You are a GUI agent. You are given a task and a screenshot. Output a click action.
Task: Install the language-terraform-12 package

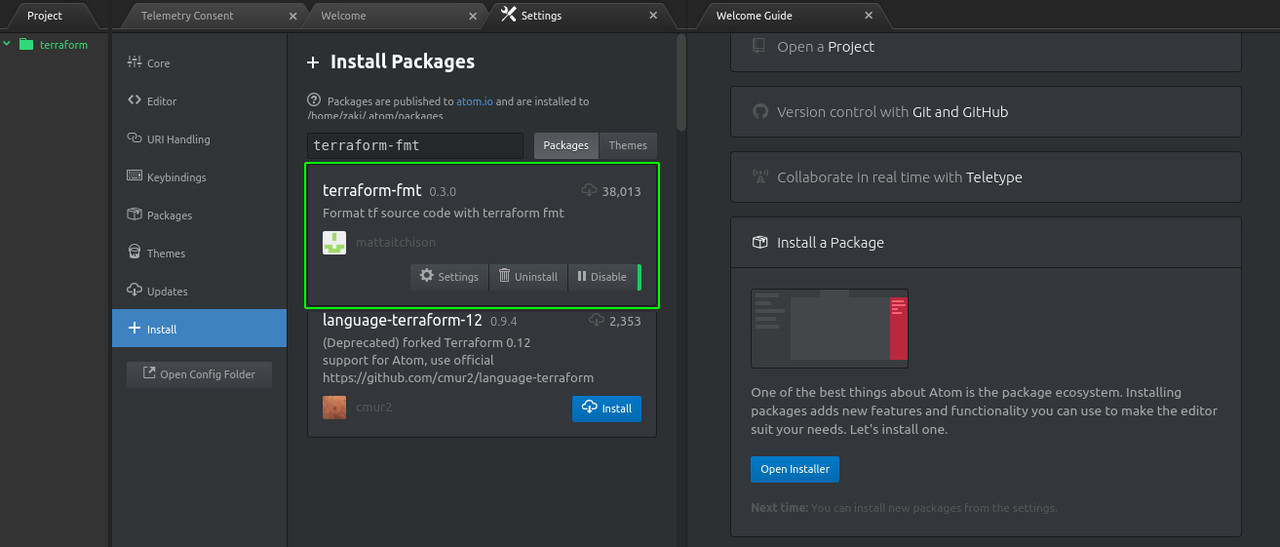(x=607, y=408)
